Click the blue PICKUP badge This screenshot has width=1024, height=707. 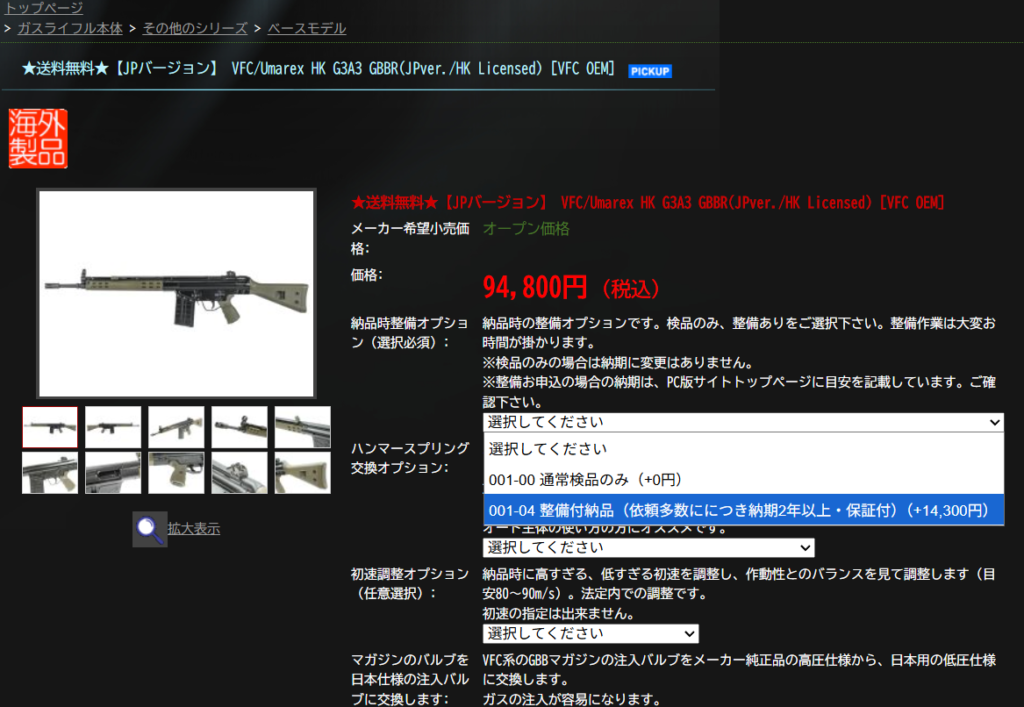point(650,71)
